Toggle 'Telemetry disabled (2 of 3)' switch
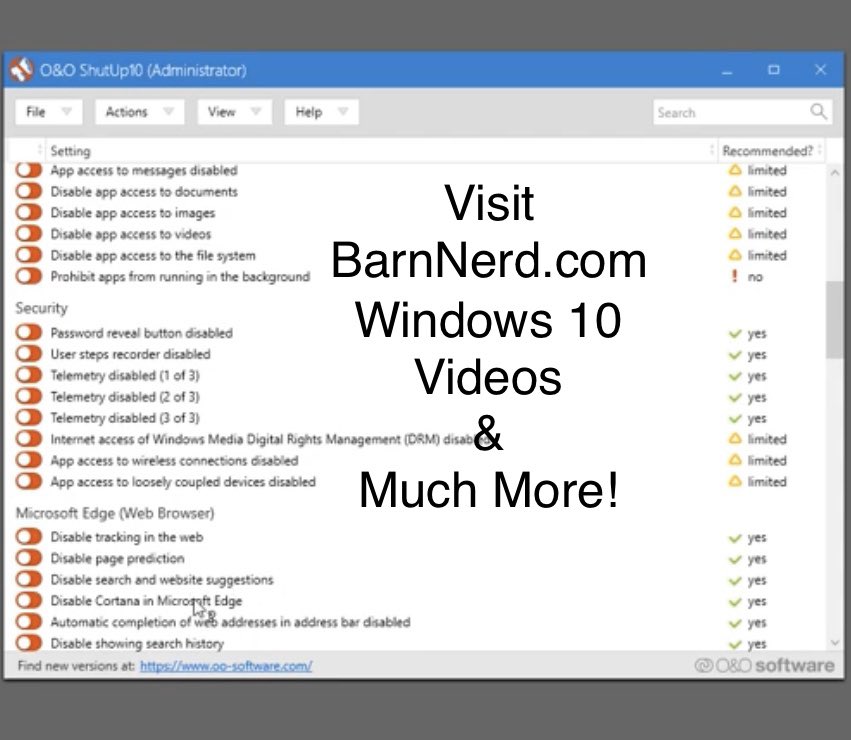The width and height of the screenshot is (851, 740). click(29, 396)
